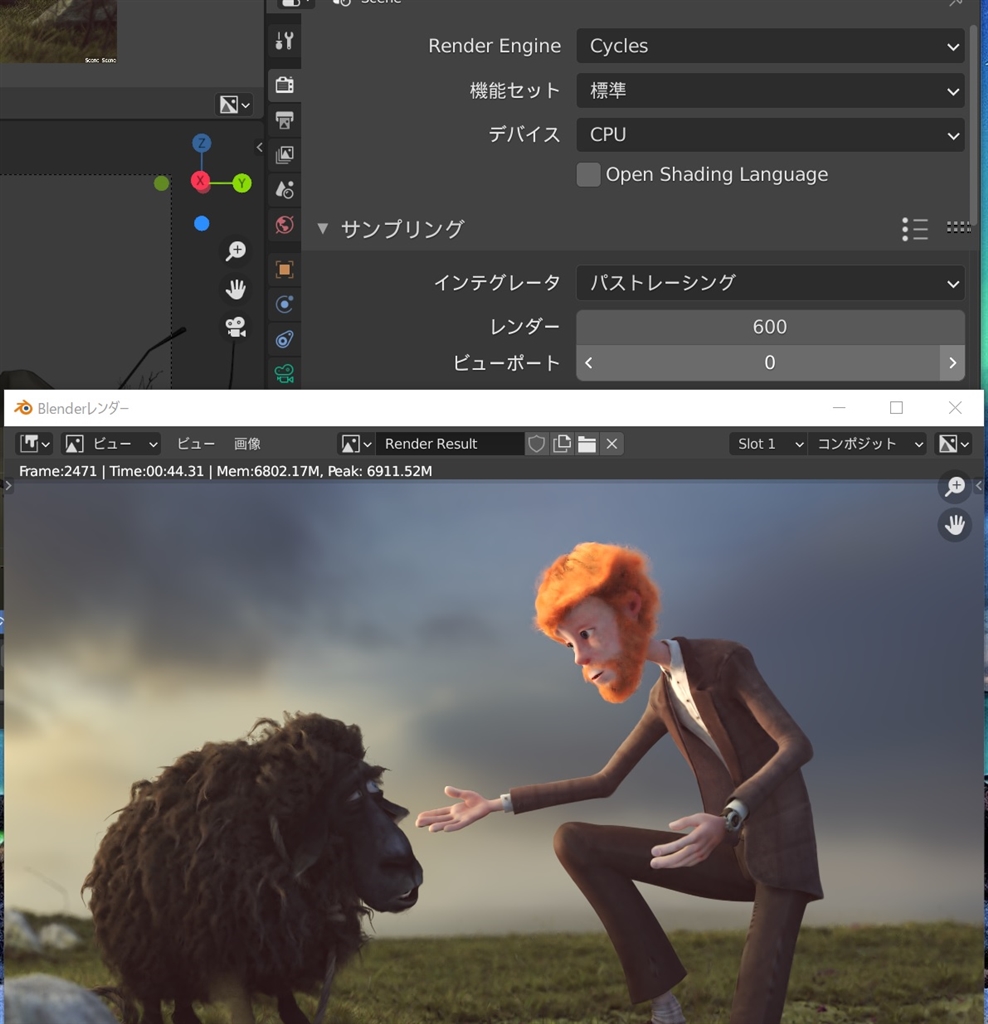This screenshot has height=1024, width=988.
Task: Open the Physics properties tab
Action: pyautogui.click(x=284, y=304)
